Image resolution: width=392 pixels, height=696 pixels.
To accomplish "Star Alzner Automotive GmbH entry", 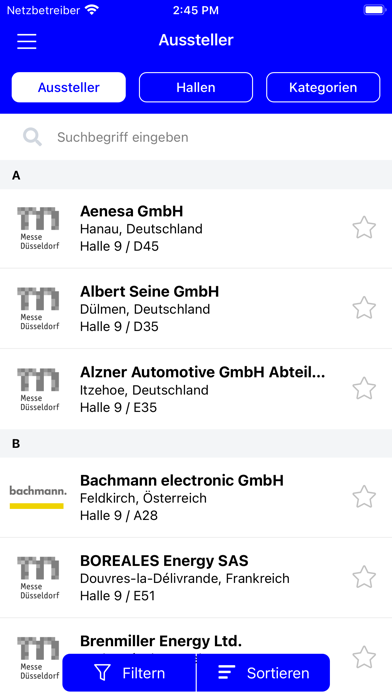I will click(364, 388).
